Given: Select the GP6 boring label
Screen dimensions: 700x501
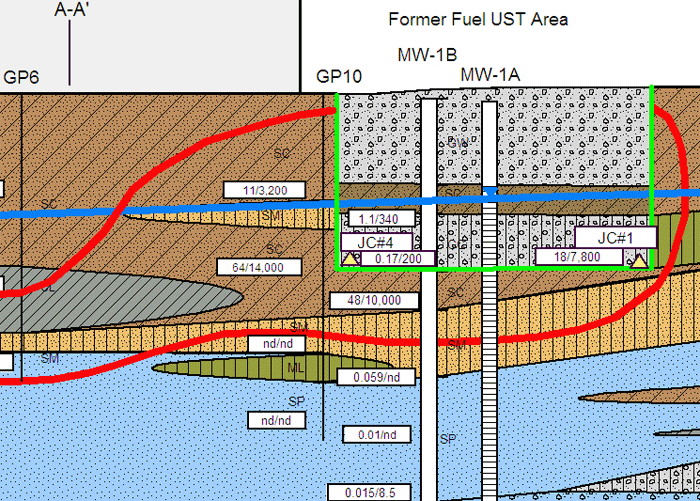Looking at the screenshot, I should coord(21,77).
